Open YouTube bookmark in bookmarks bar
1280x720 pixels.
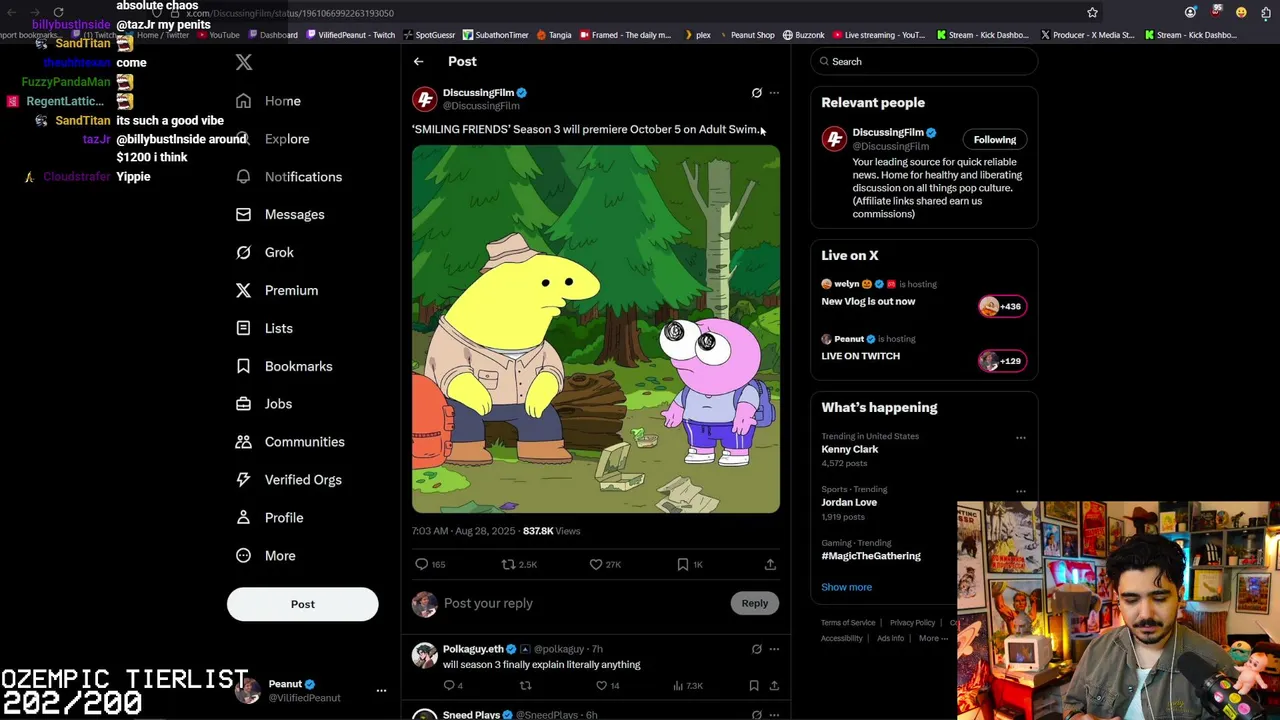point(218,35)
